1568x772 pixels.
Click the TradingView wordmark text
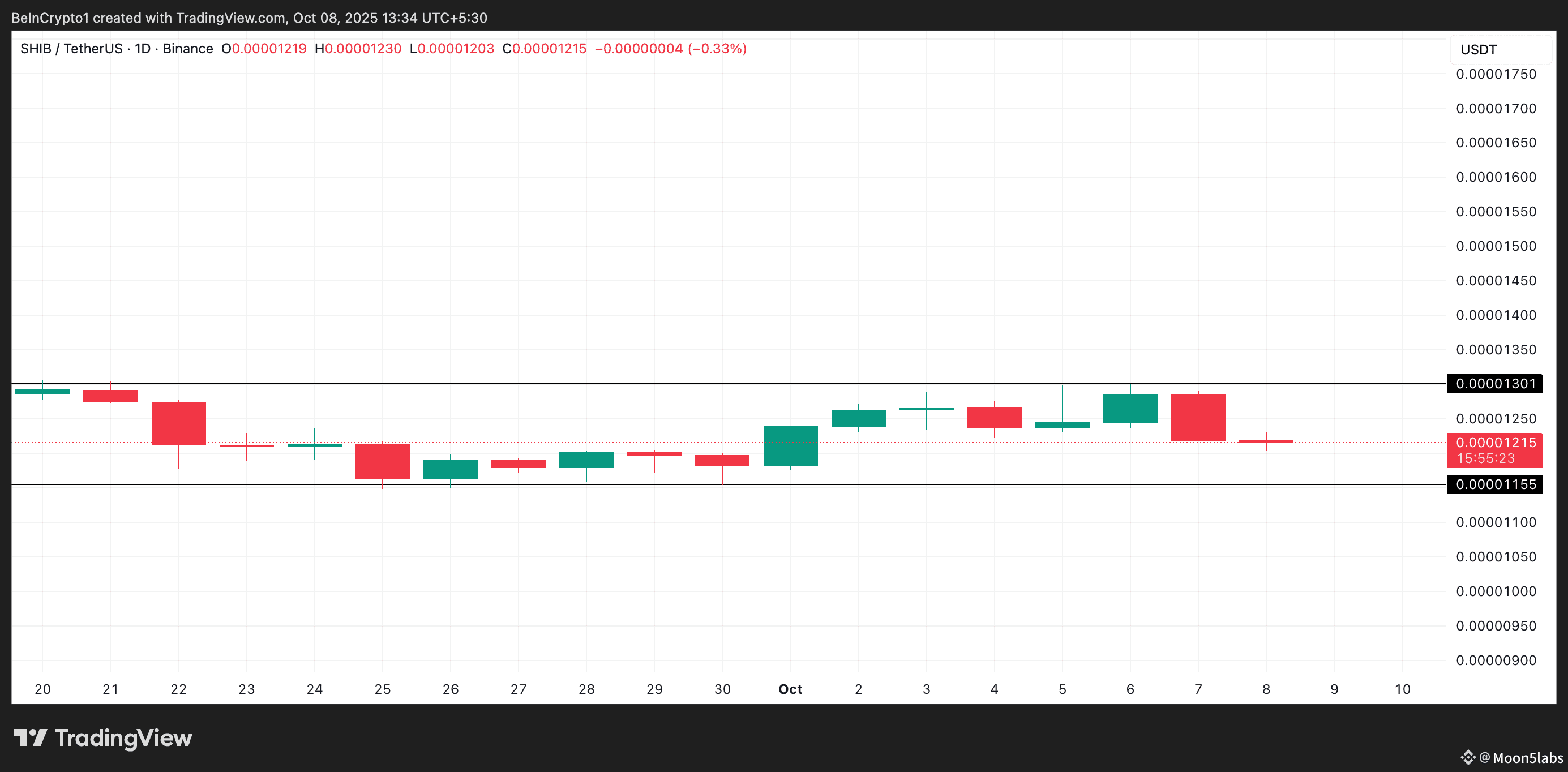click(x=123, y=738)
